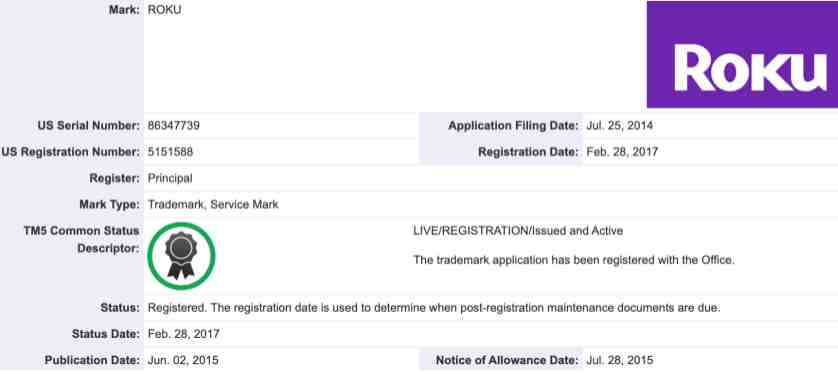Click the trademark application registered description
Image resolution: width=838 pixels, height=374 pixels.
pos(574,260)
